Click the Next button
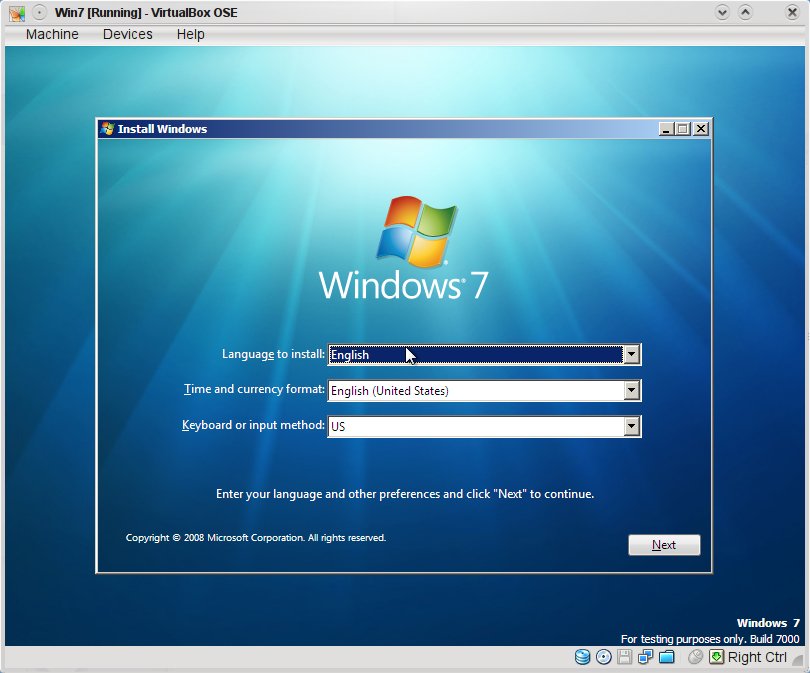The image size is (810, 673). [664, 545]
